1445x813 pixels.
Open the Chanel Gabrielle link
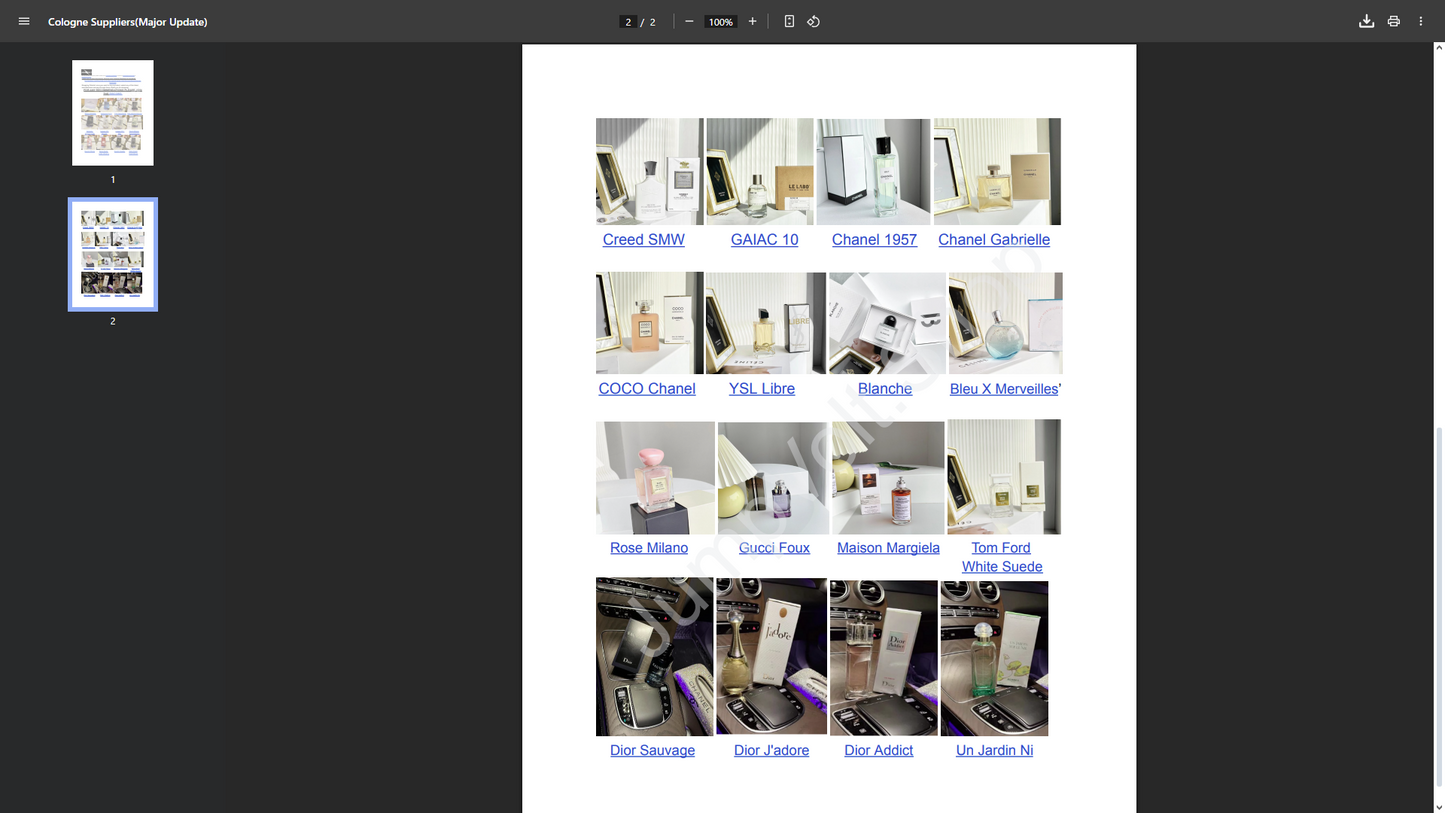coord(993,240)
